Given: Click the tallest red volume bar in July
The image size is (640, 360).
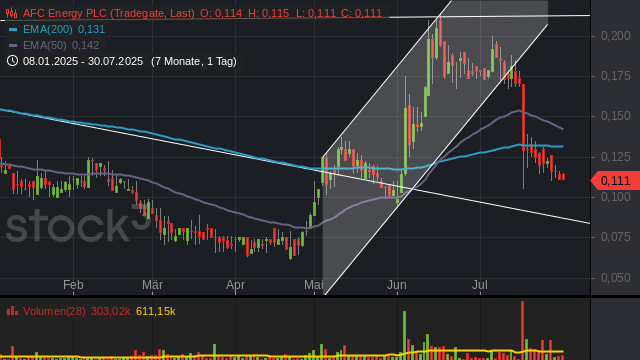Looking at the screenshot, I should pyautogui.click(x=522, y=330).
